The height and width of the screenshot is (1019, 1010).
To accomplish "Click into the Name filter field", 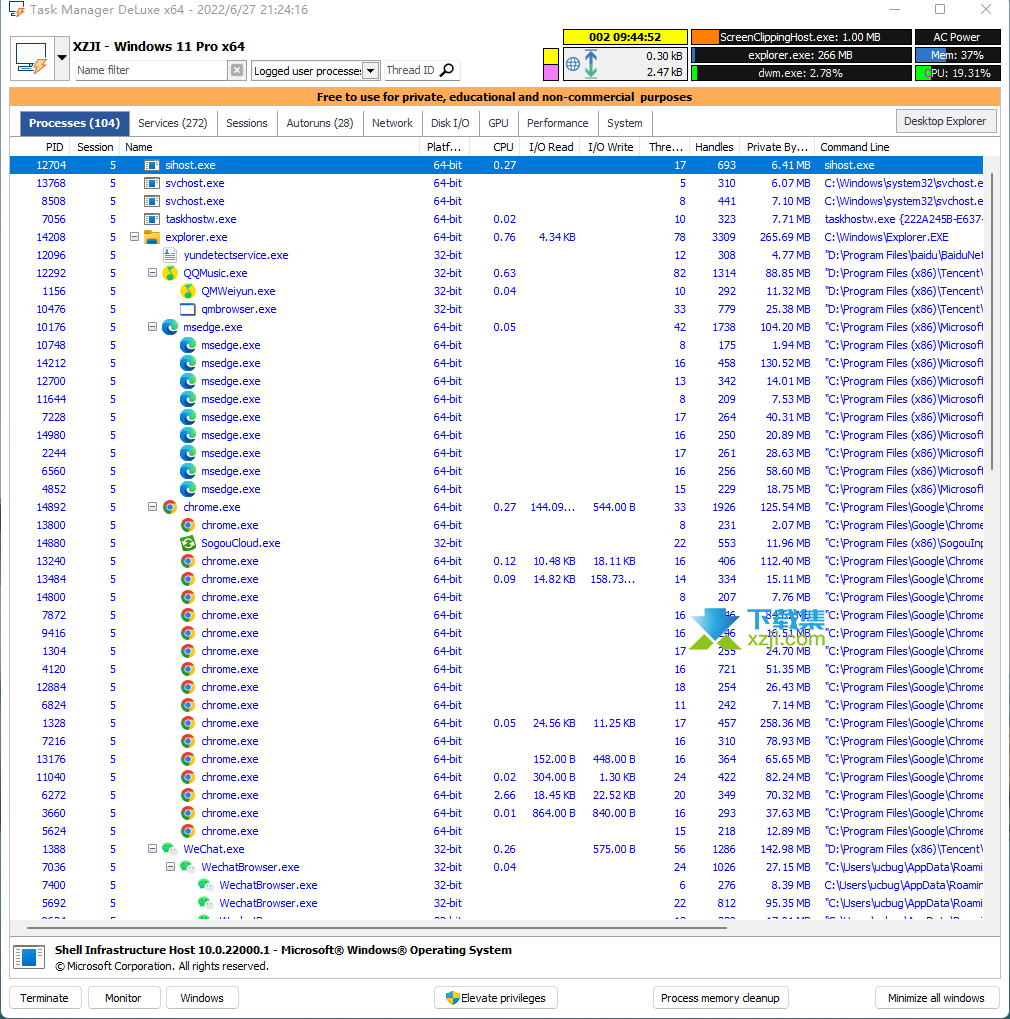I will point(151,70).
